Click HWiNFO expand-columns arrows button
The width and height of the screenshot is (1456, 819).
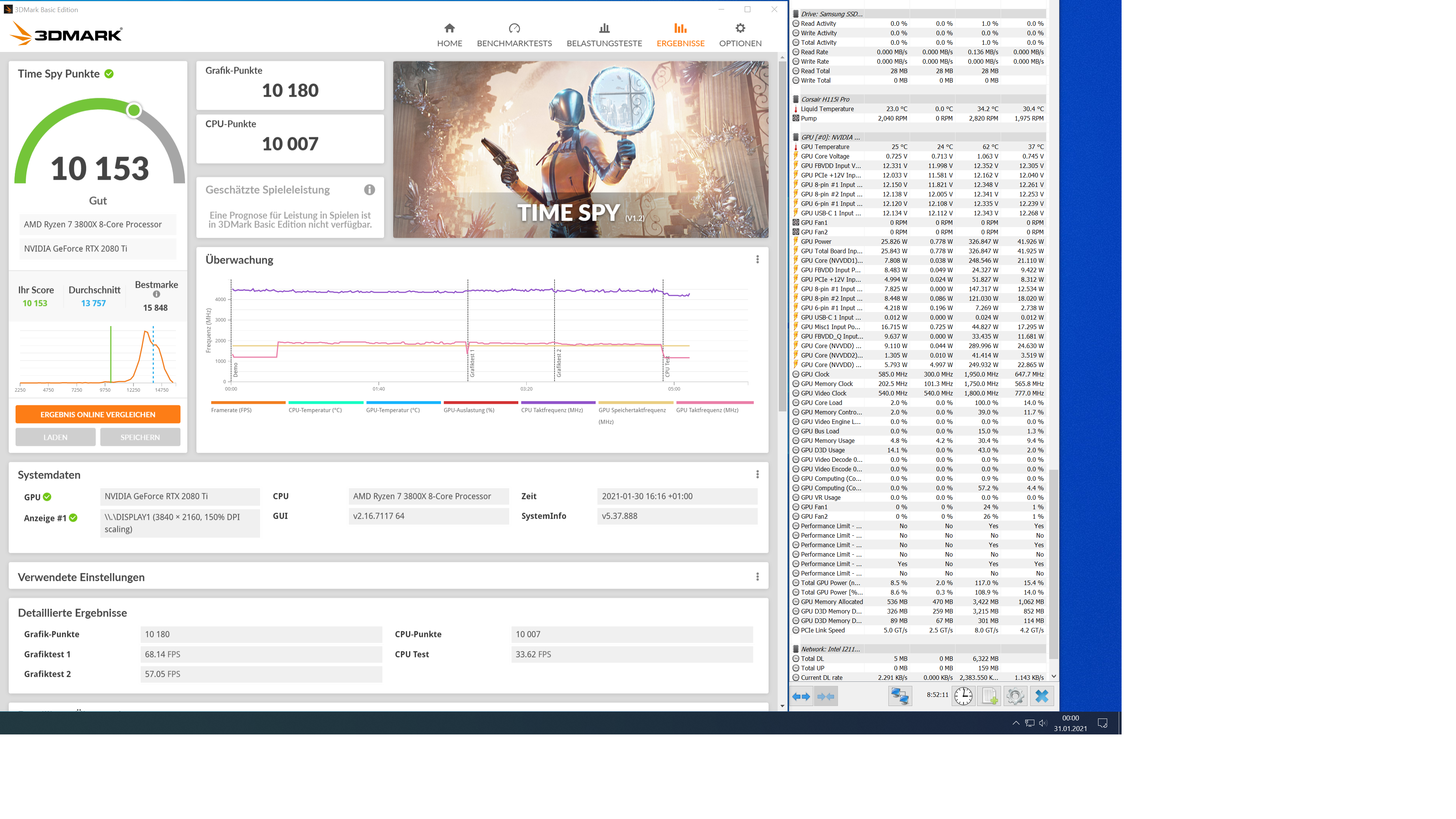(x=801, y=697)
